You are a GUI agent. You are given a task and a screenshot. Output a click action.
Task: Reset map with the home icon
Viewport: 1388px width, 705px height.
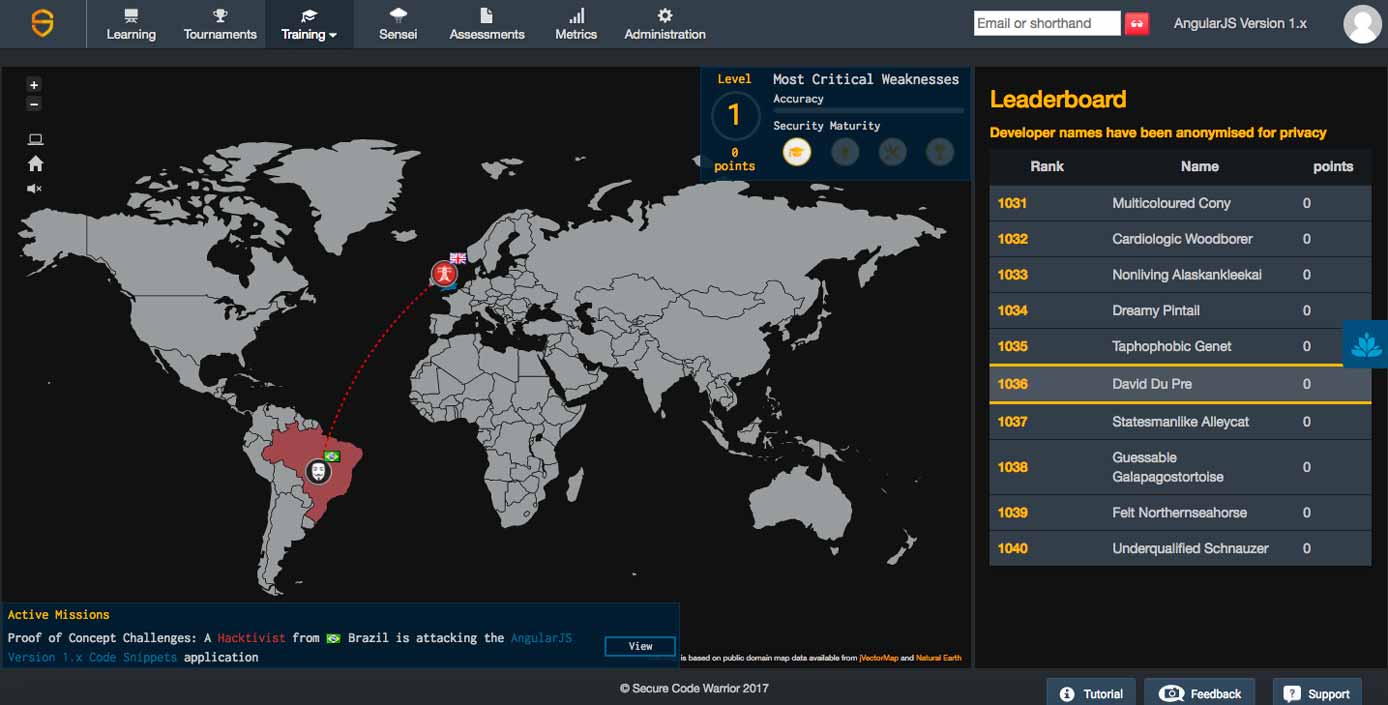35,163
